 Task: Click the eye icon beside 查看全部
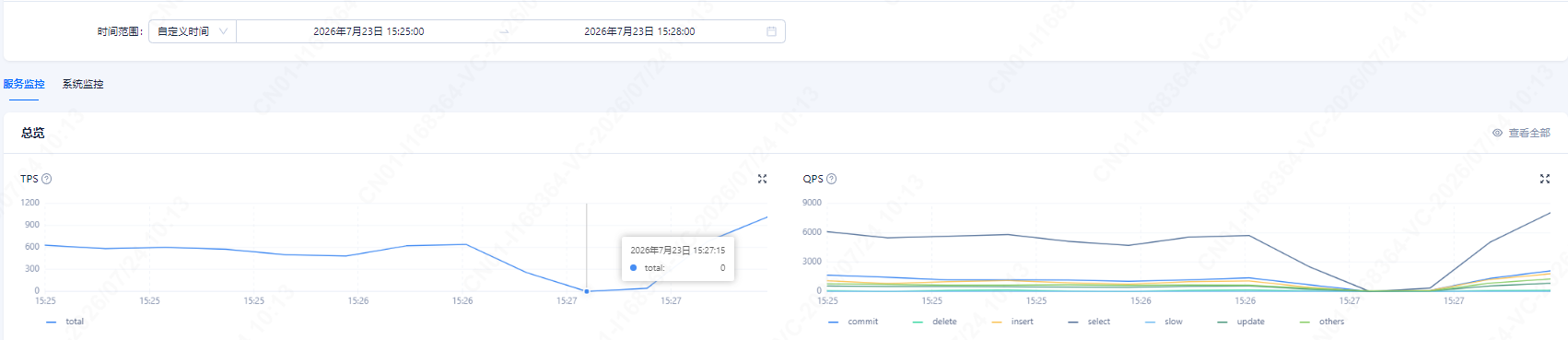click(1497, 133)
